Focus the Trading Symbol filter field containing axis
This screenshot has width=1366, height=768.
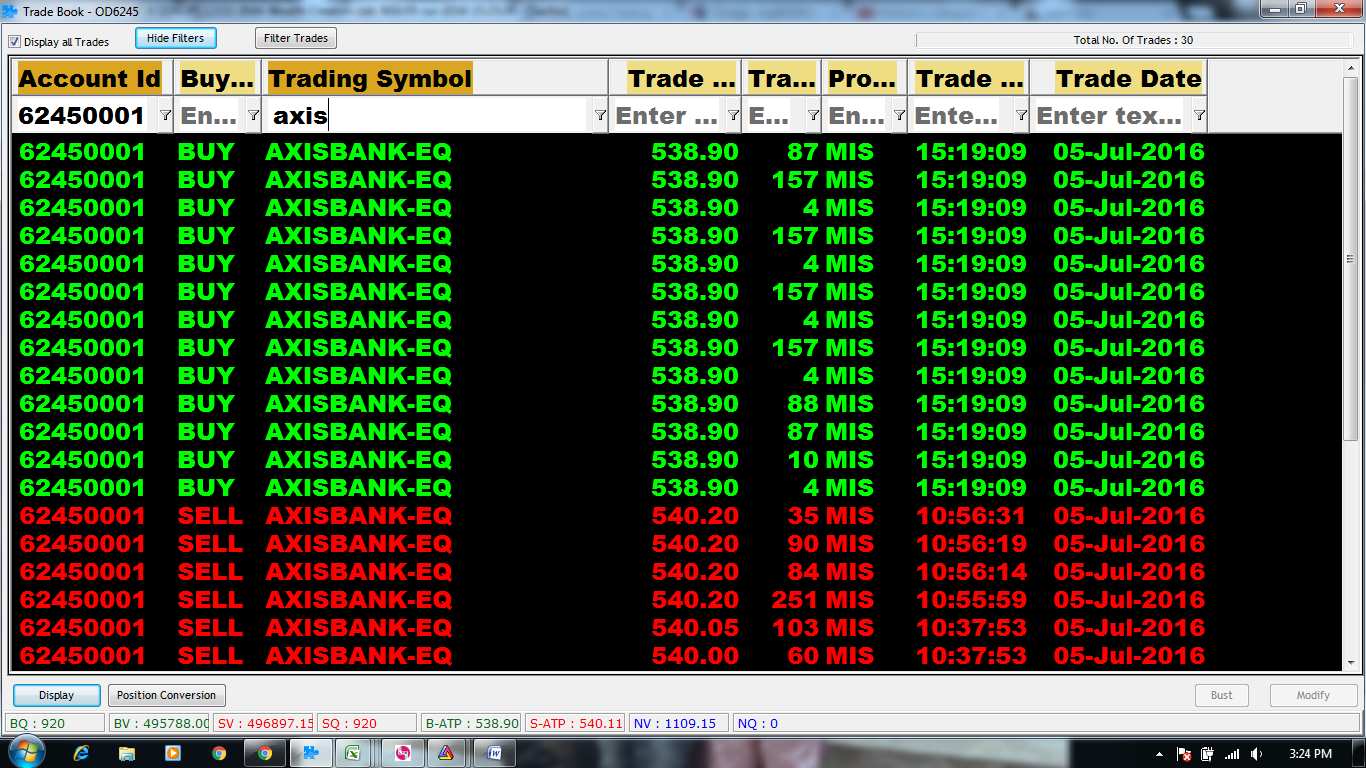pos(428,116)
